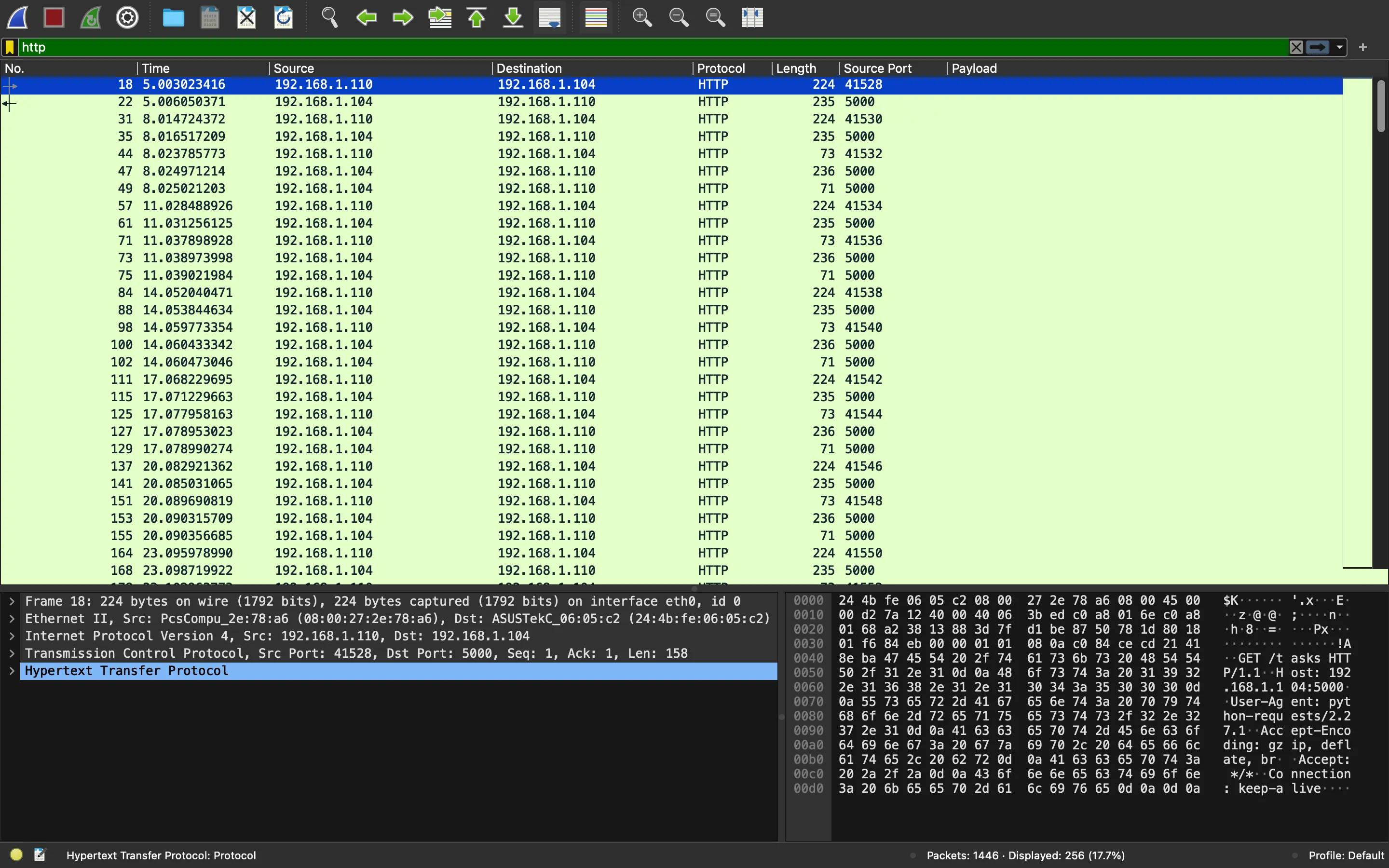Screen dimensions: 1389x868
Task: Add a filter button with the plus icon
Action: (x=1363, y=47)
